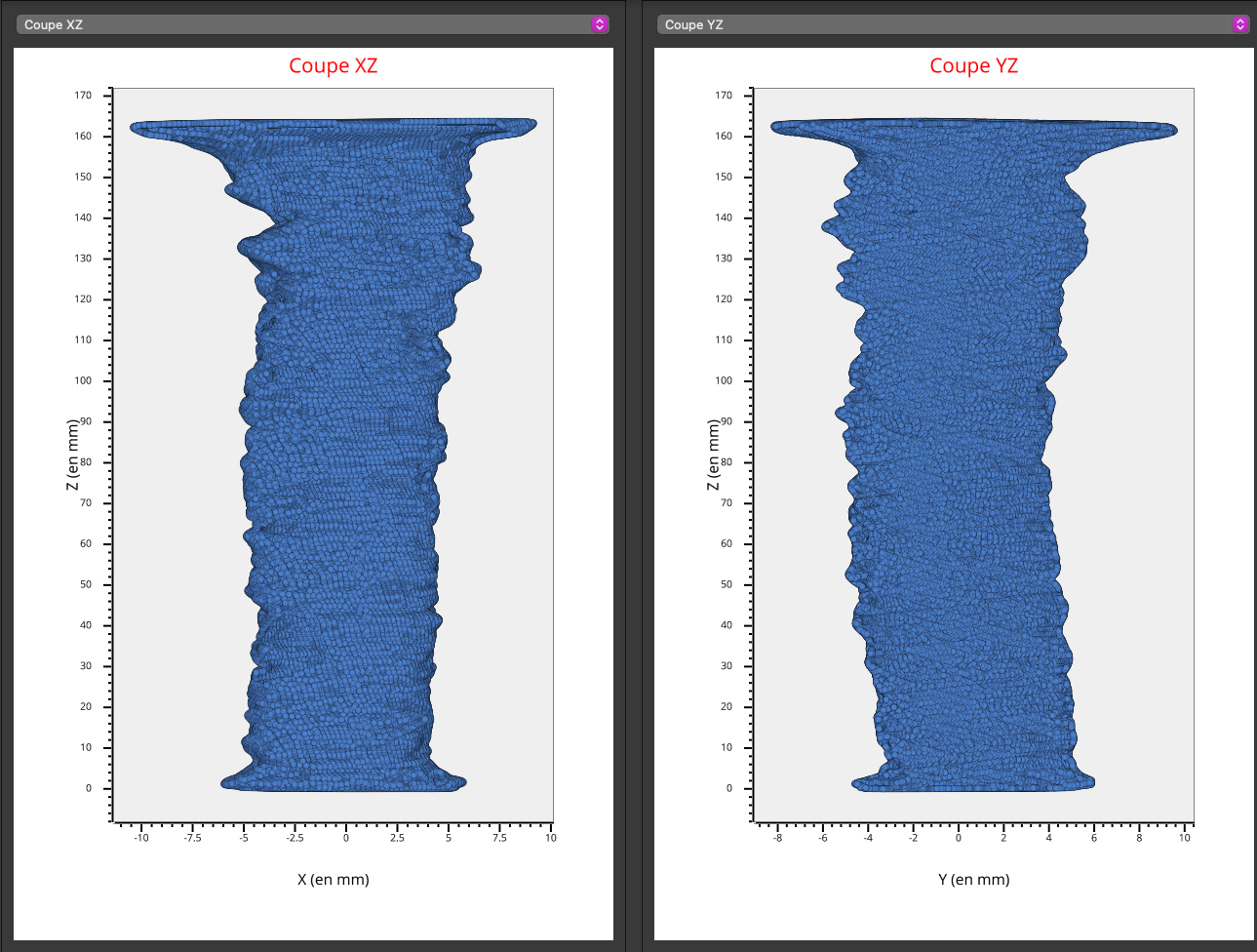Click the 8 tick on the Y axis
1257x952 pixels.
pyautogui.click(x=1139, y=838)
